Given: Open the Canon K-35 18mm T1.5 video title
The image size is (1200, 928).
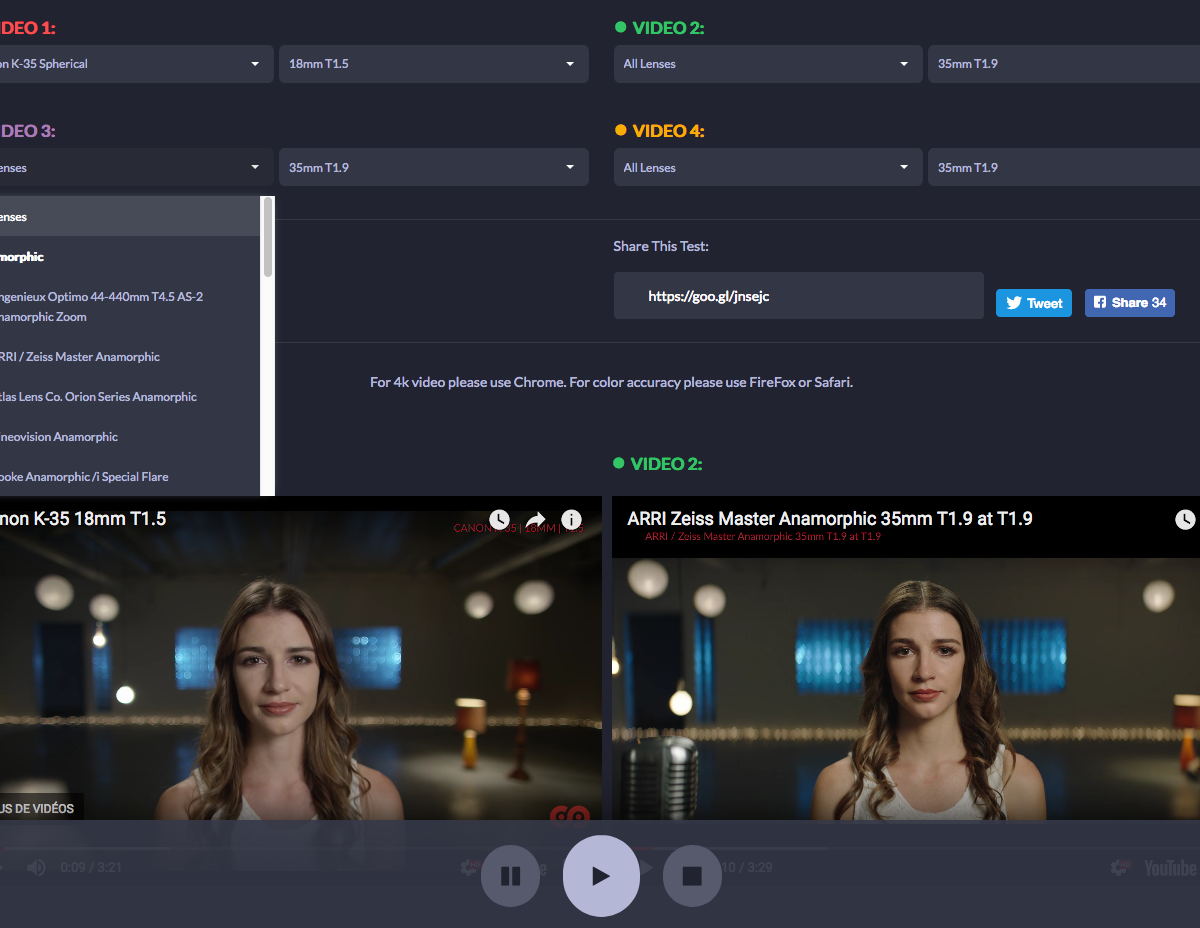Looking at the screenshot, I should (x=84, y=519).
